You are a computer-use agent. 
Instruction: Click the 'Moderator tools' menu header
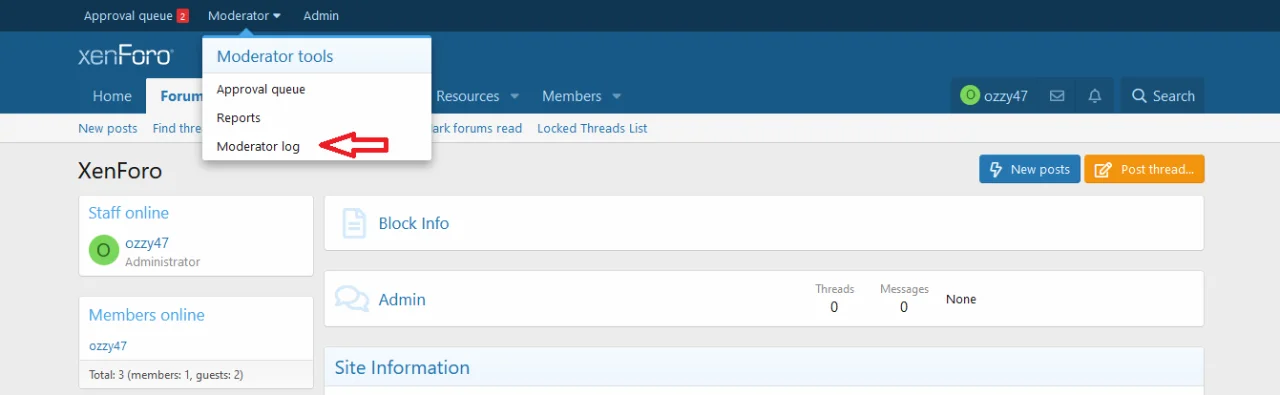click(x=275, y=56)
